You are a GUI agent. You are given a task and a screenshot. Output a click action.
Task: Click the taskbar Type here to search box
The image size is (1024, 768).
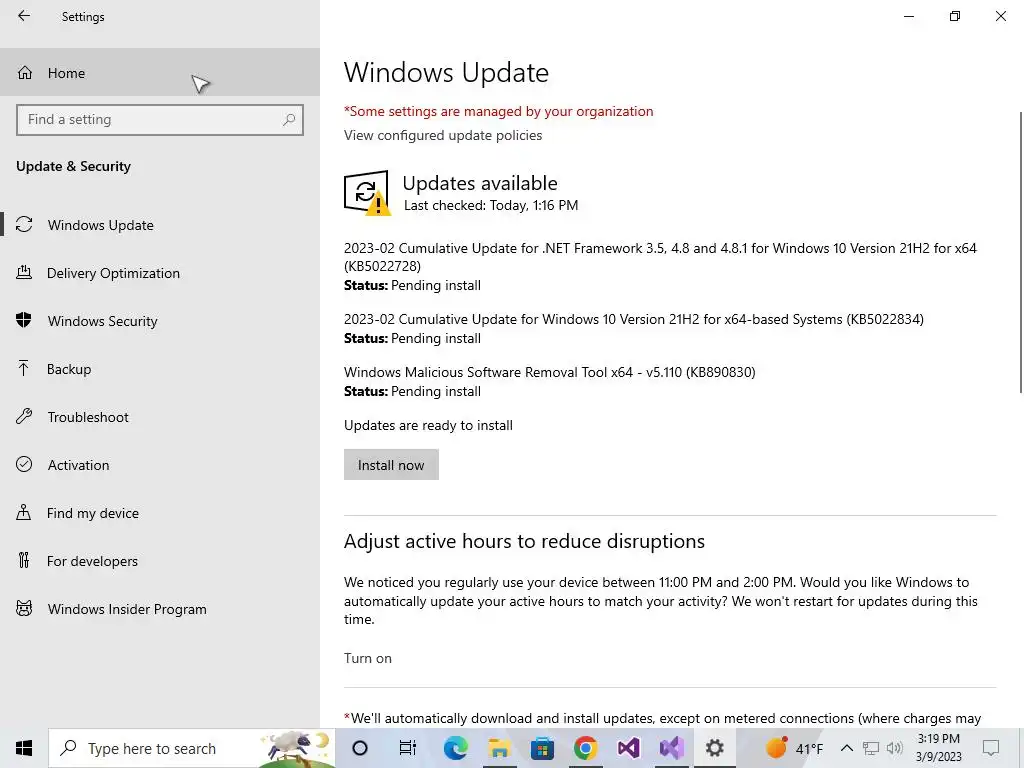[192, 748]
